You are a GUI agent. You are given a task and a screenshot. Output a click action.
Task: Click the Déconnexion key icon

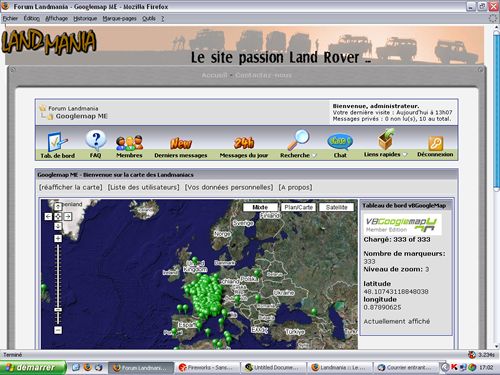coord(435,144)
